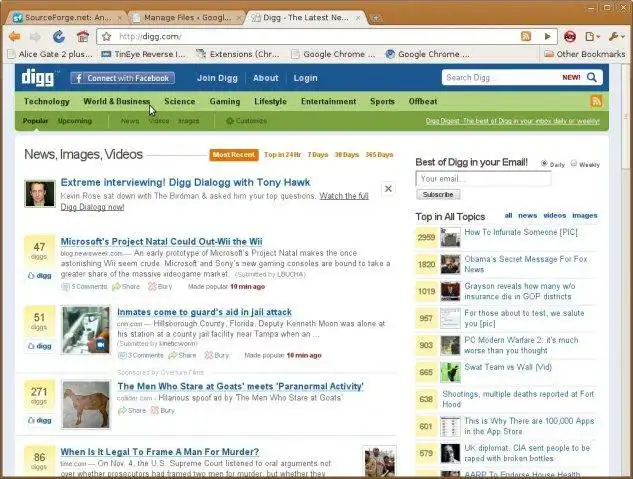Click Join Digg link
Viewport: 633px width, 479px height.
(x=217, y=78)
